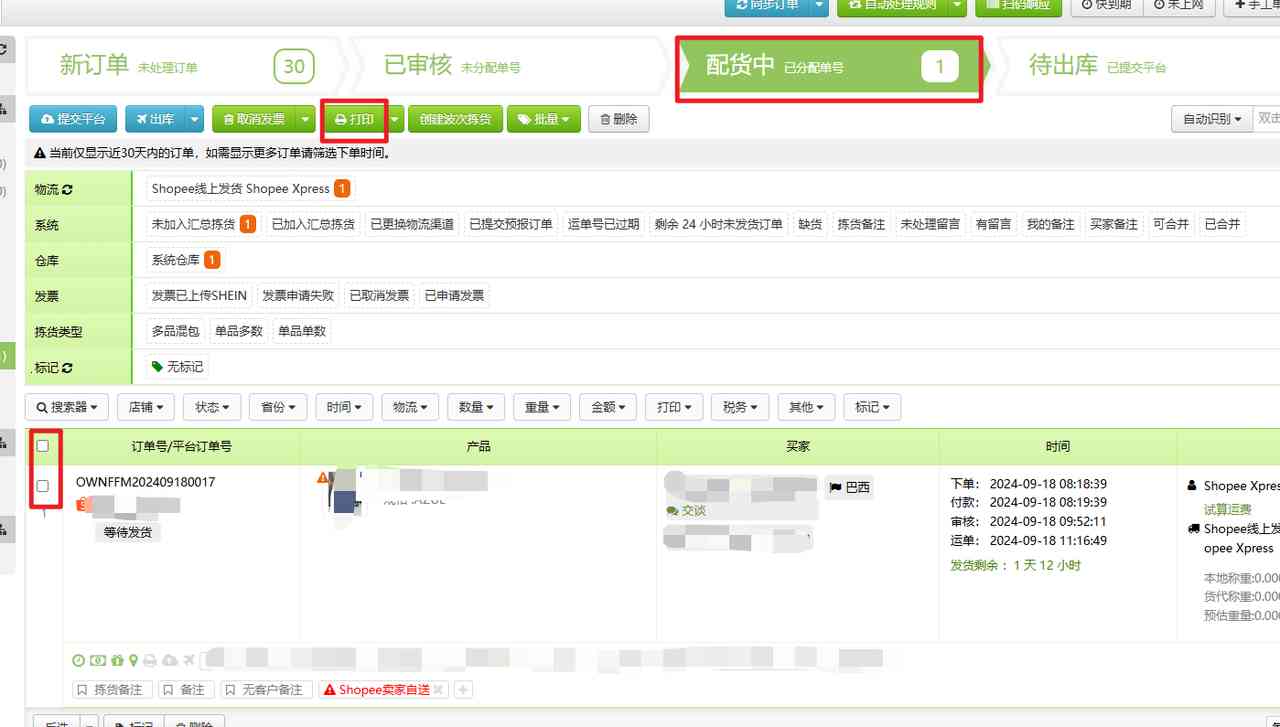
Task: Click the green location marker icon
Action: coord(134,660)
